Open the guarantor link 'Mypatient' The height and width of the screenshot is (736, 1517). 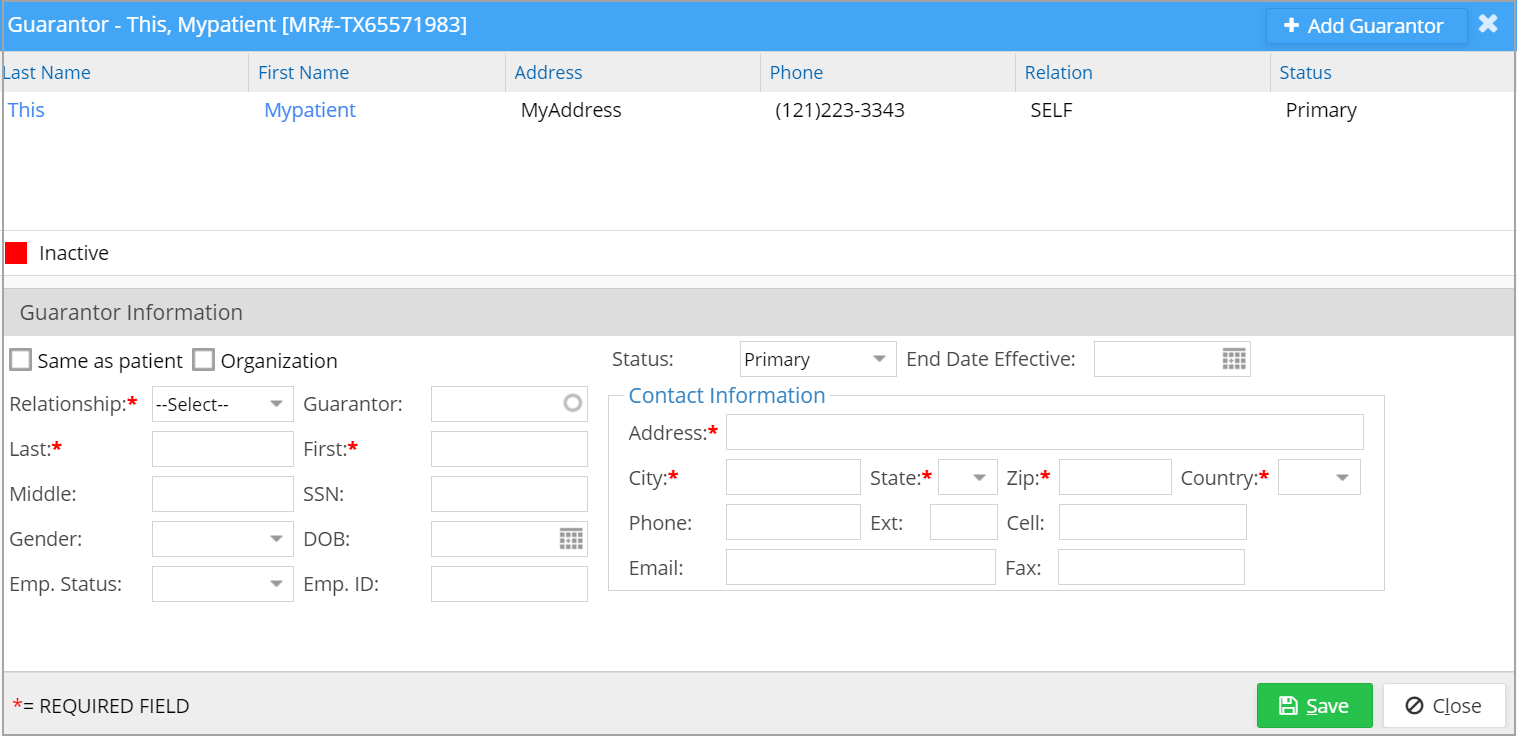tap(310, 110)
